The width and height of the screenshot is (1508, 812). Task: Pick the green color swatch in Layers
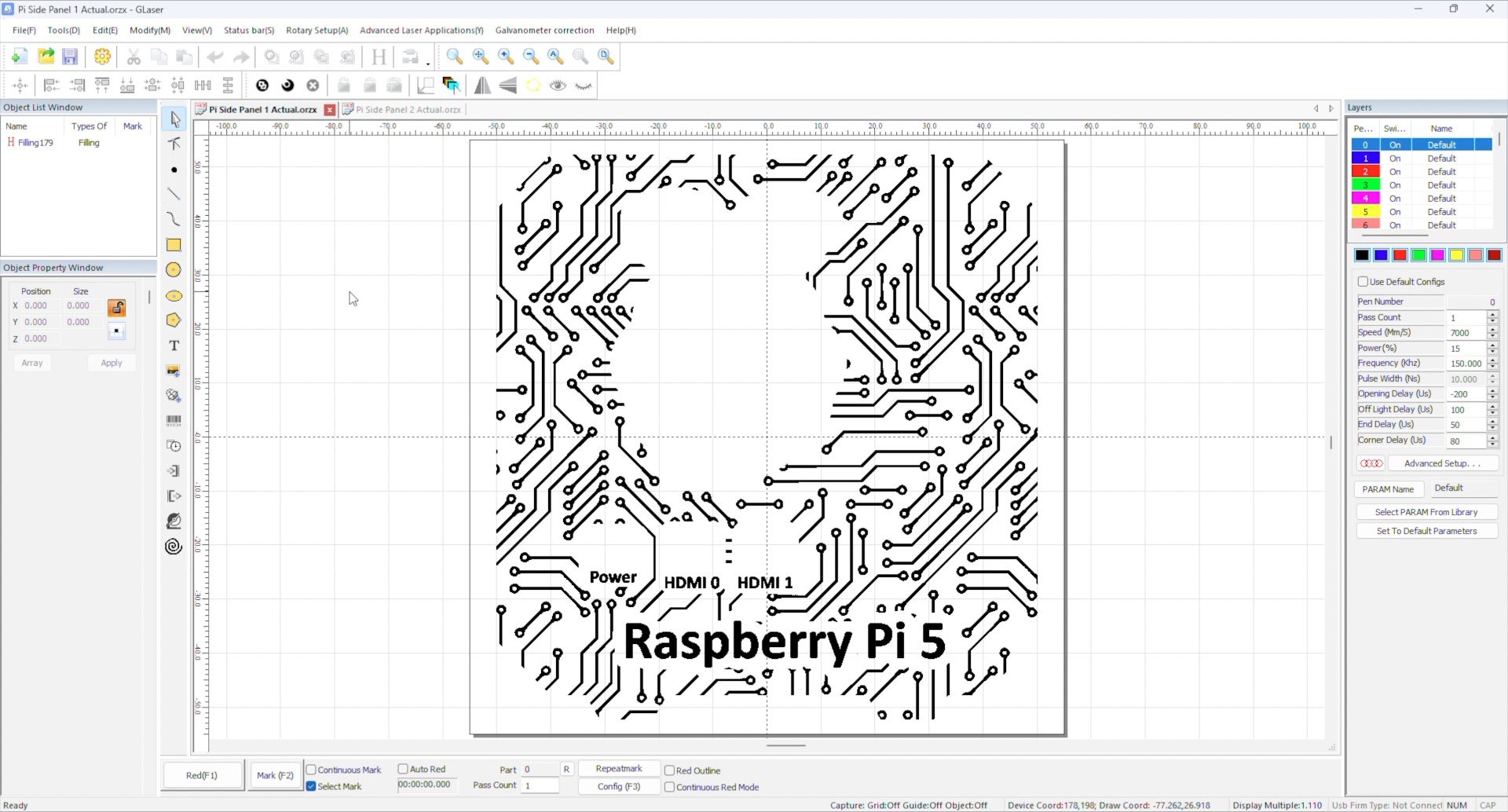[x=1418, y=255]
